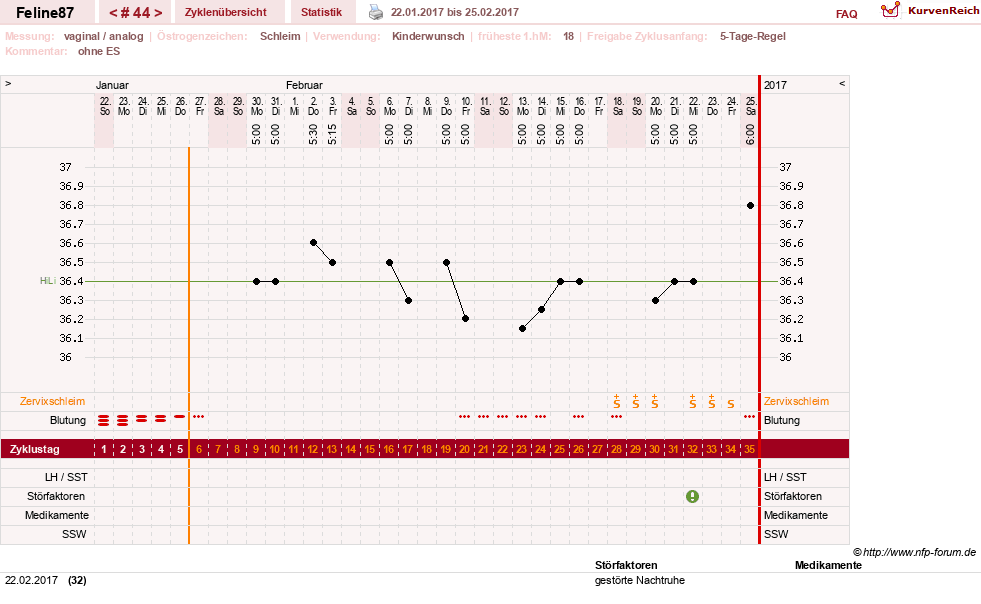Screen dimensions: 981x604
Task: Click the 5:15 measurement time on 3 Feb
Action: [x=333, y=134]
